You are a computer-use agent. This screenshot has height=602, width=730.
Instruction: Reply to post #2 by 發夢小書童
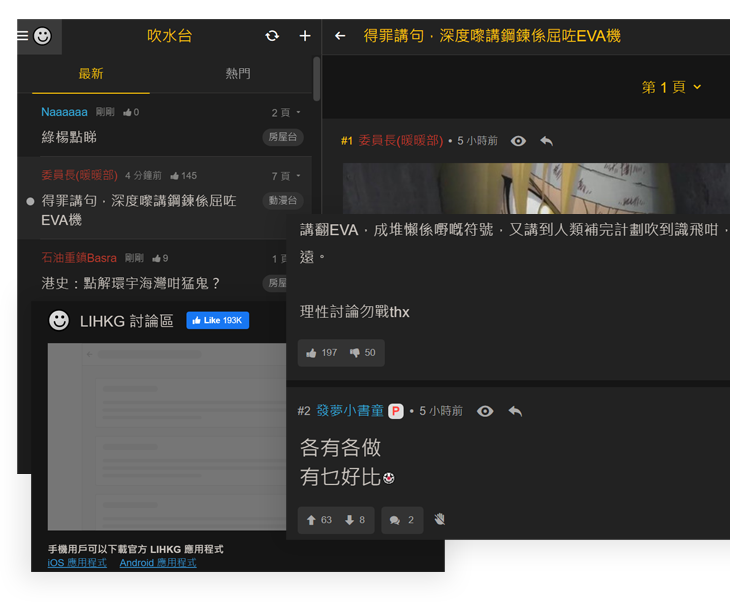[x=515, y=411]
